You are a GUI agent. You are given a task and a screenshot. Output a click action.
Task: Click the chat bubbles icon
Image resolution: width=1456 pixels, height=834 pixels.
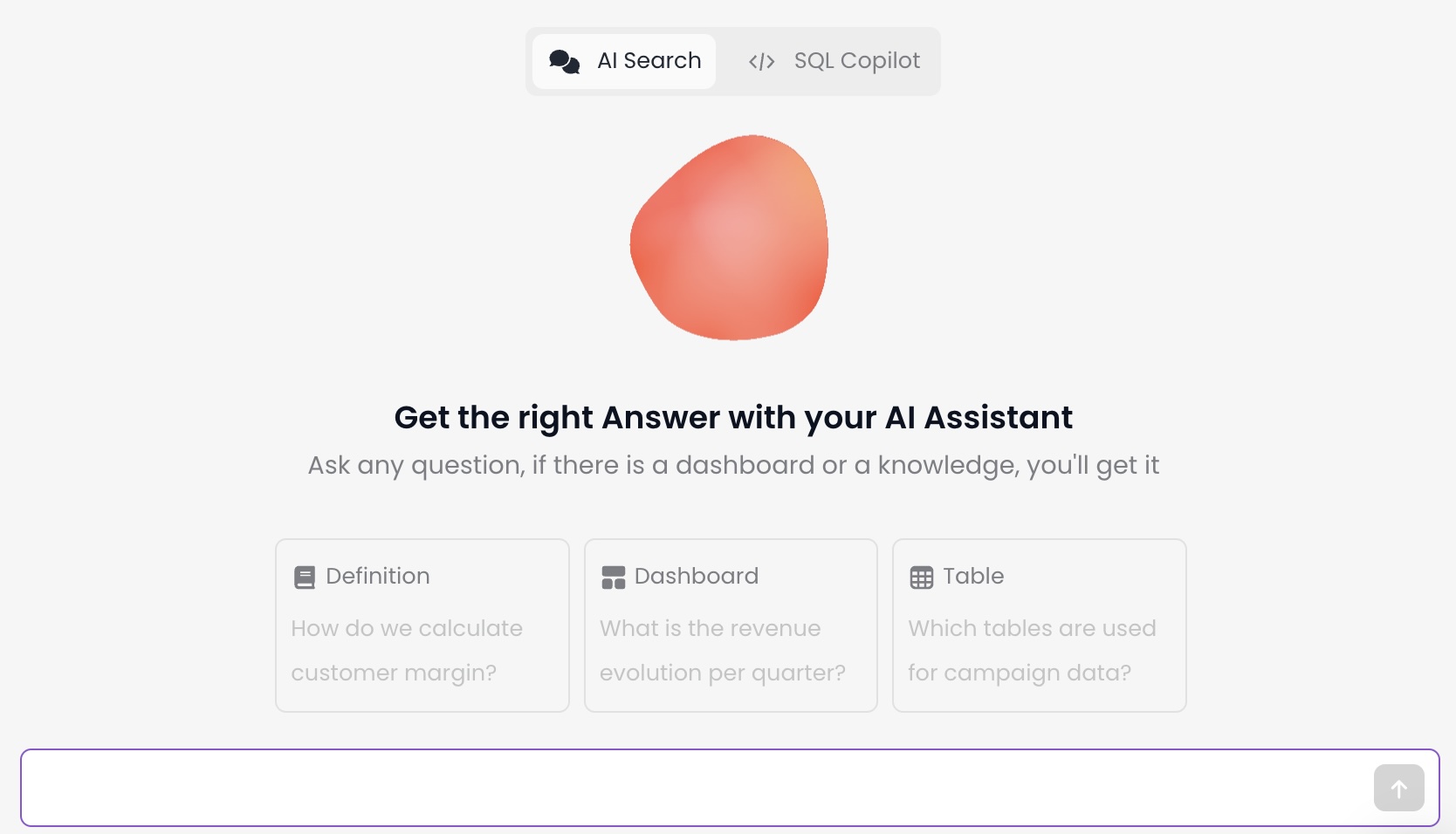click(565, 61)
